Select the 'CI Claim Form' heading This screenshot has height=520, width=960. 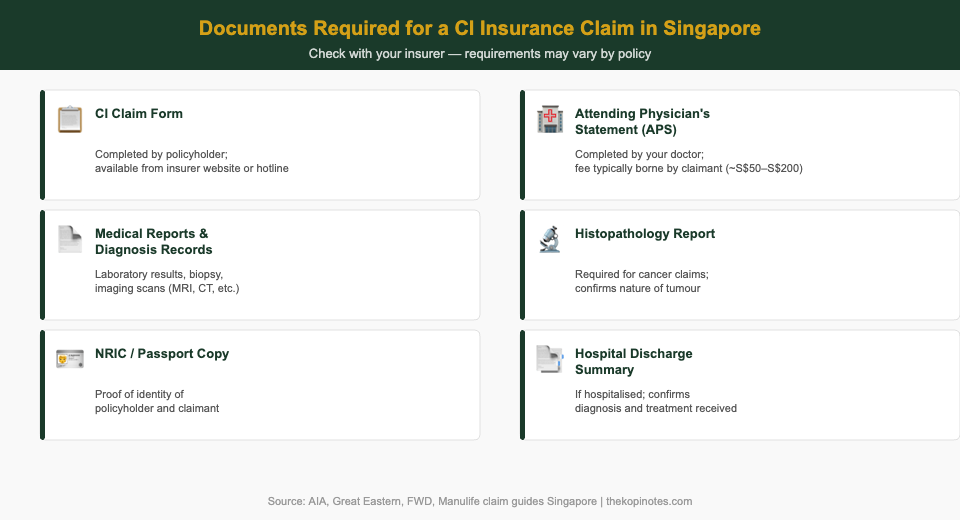(139, 113)
